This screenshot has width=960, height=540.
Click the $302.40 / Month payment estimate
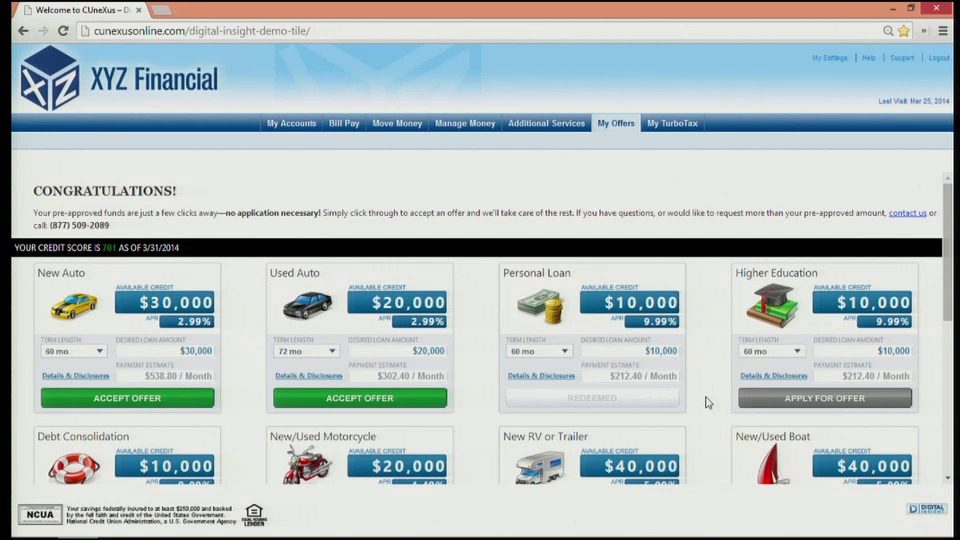[411, 376]
